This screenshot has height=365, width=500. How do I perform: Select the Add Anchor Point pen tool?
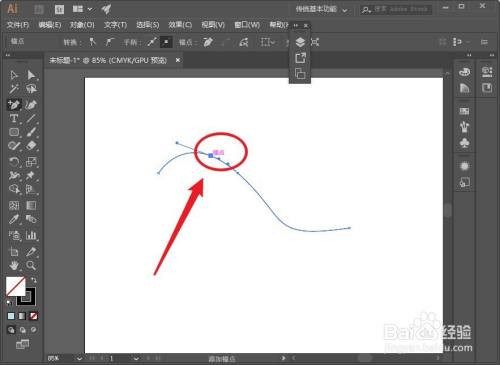(x=14, y=104)
